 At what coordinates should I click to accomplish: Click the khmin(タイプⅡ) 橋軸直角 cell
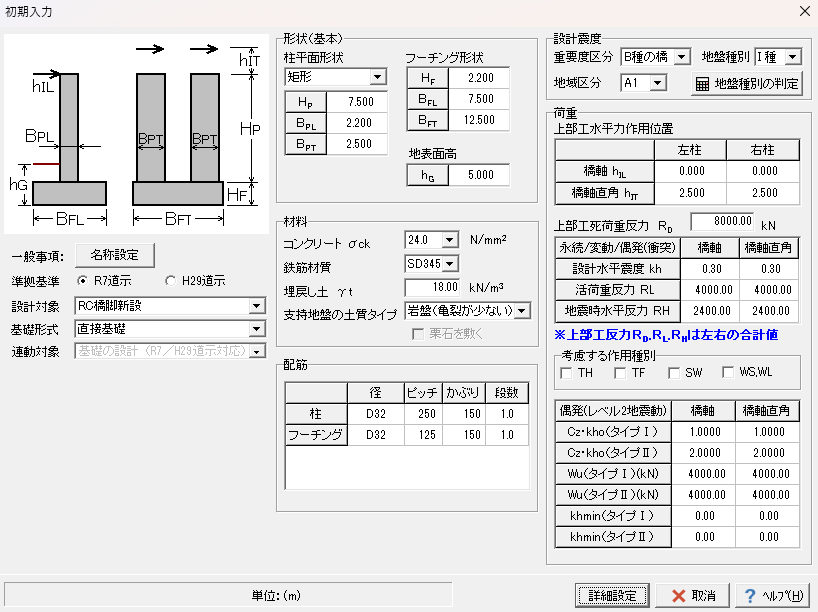tap(767, 537)
